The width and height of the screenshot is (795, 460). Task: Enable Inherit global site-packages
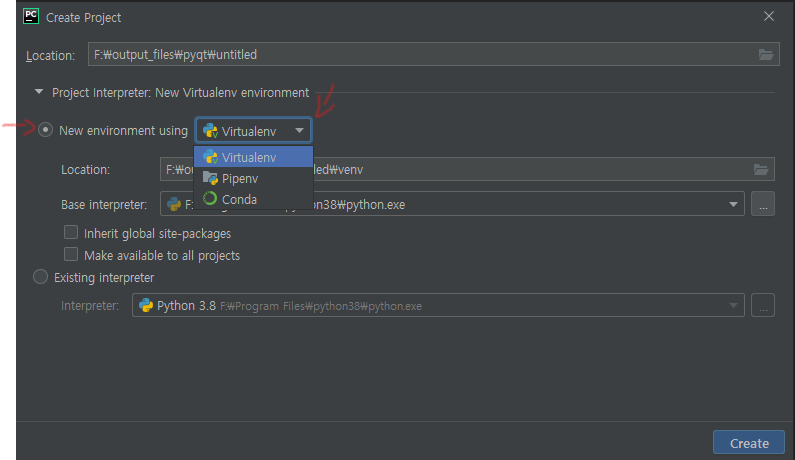[71, 232]
